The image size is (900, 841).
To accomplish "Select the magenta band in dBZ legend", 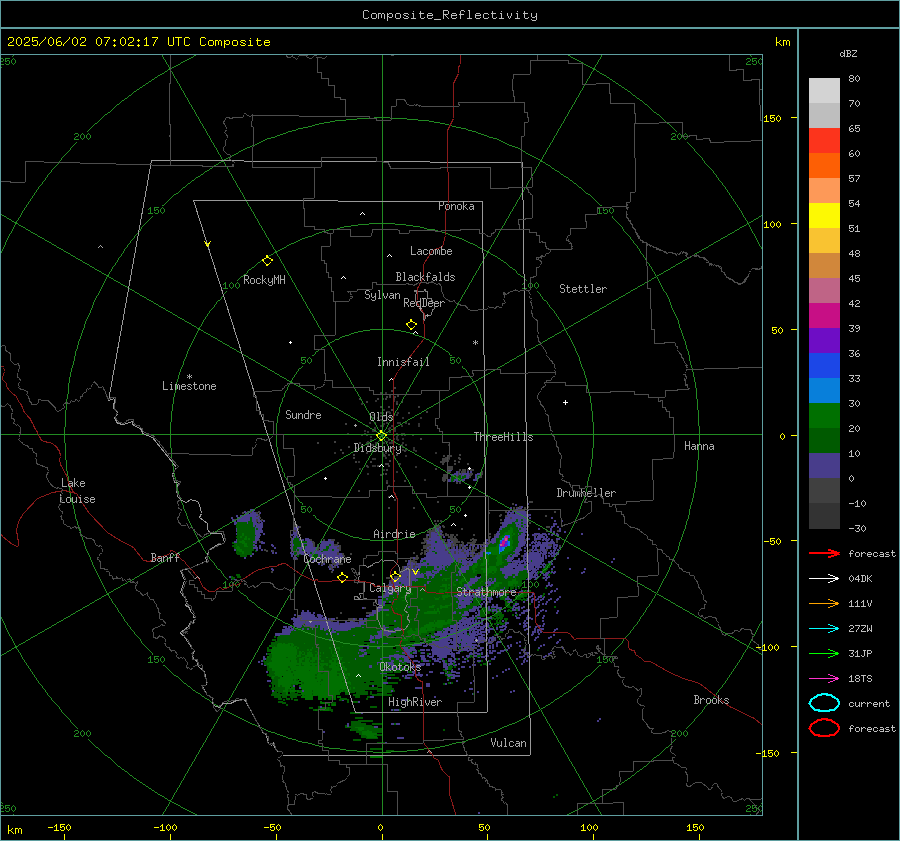I will (824, 315).
